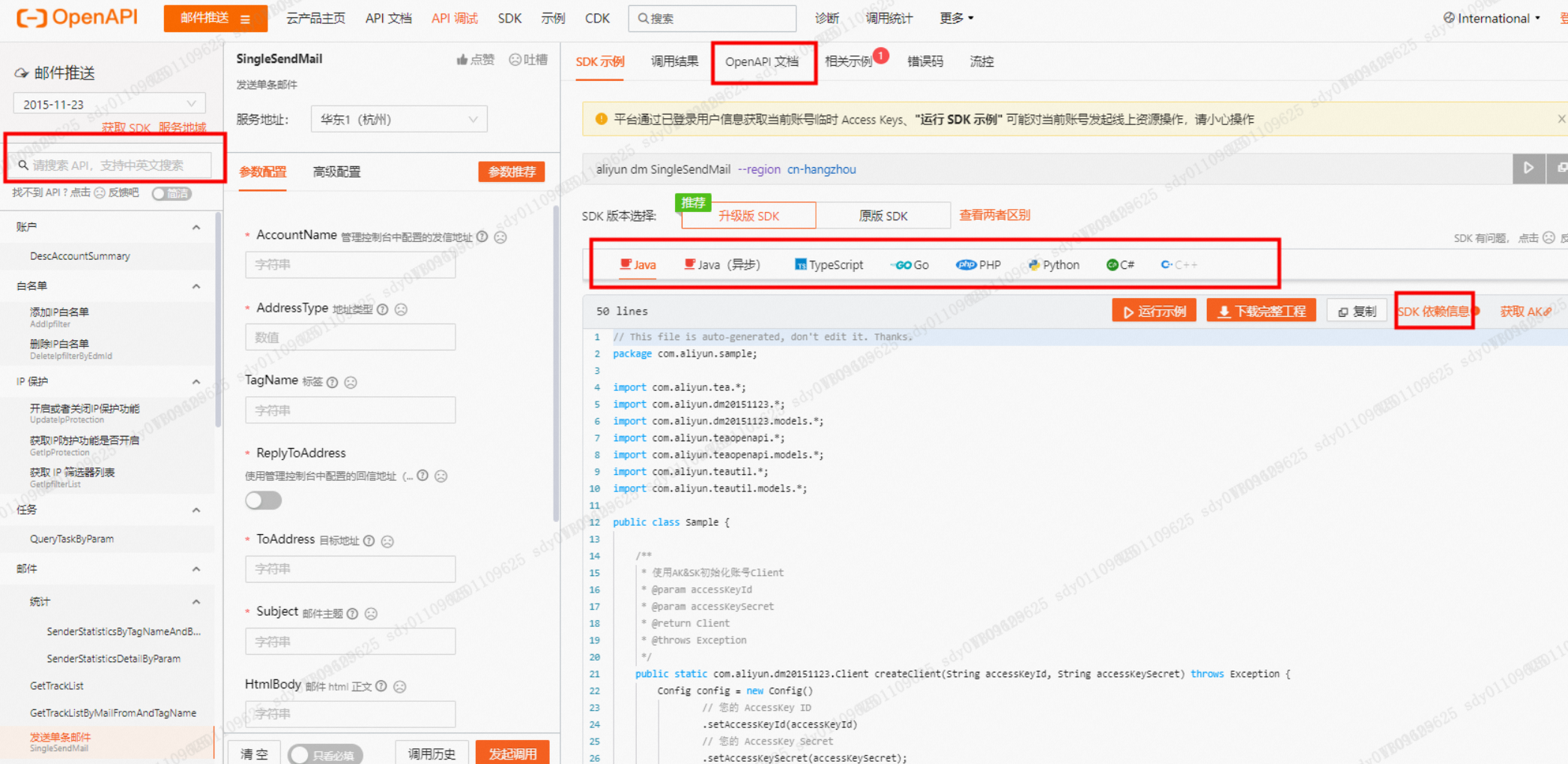This screenshot has height=764, width=1568.
Task: Click the 参数推荐 button
Action: (x=512, y=172)
